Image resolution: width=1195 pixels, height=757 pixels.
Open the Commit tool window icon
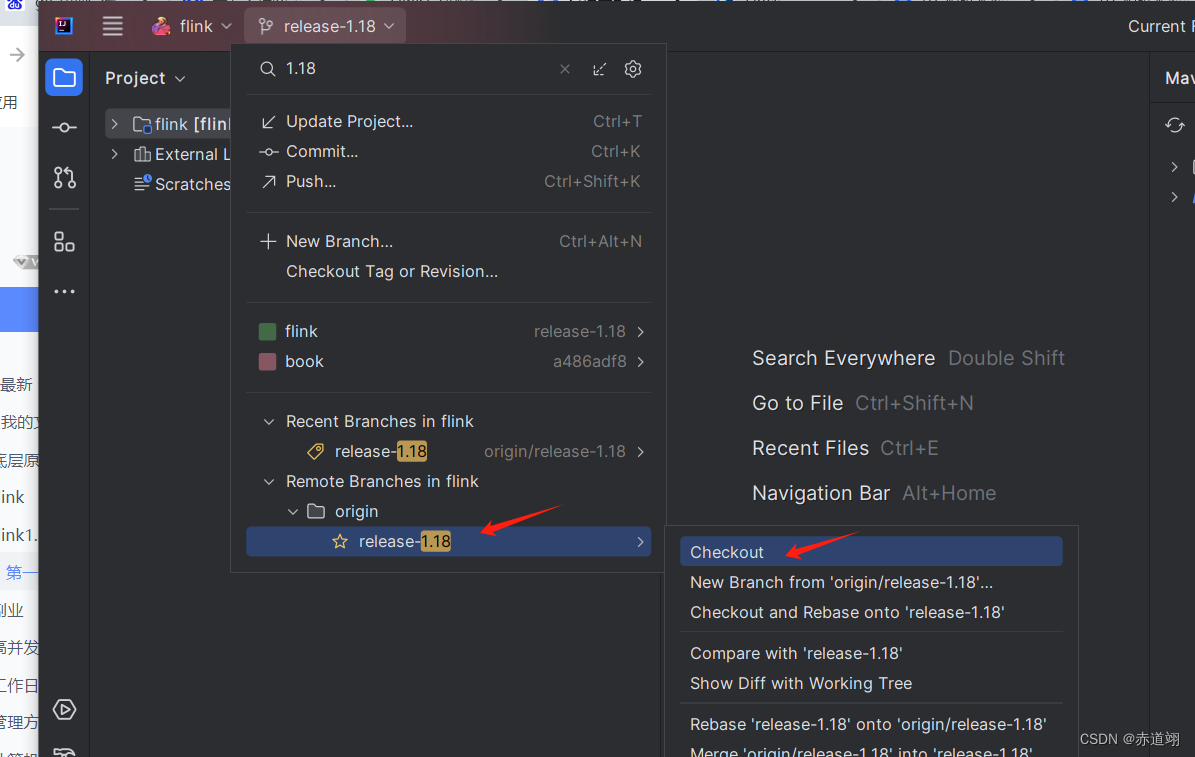pos(64,127)
